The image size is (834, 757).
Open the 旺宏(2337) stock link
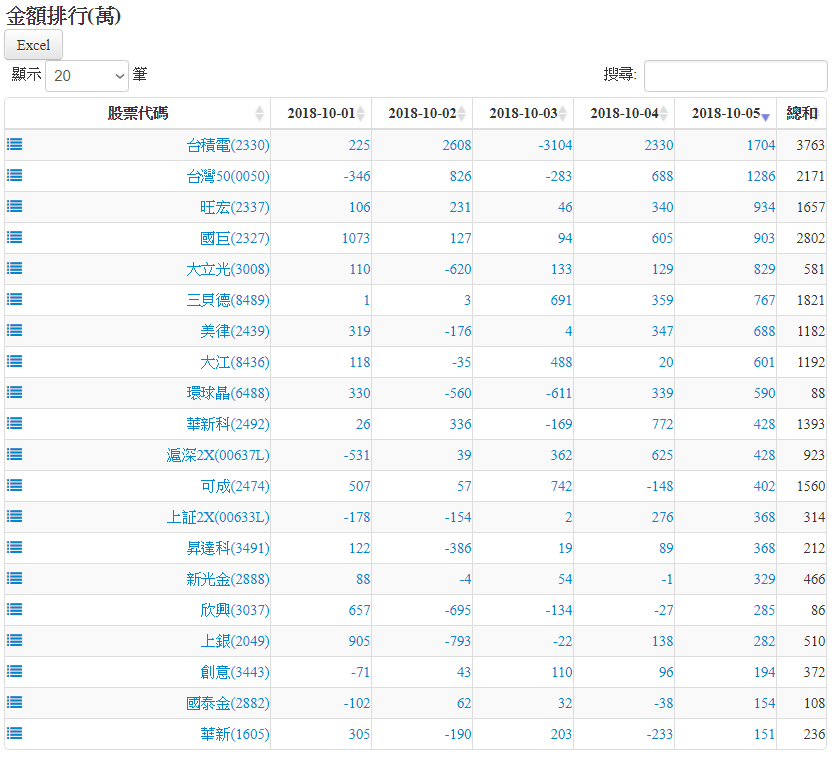pos(234,207)
